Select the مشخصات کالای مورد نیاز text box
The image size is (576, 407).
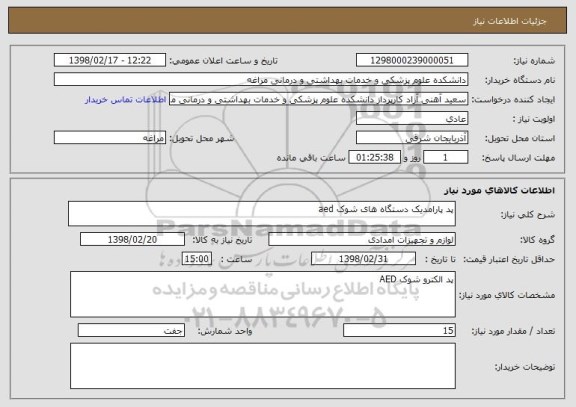pos(263,294)
